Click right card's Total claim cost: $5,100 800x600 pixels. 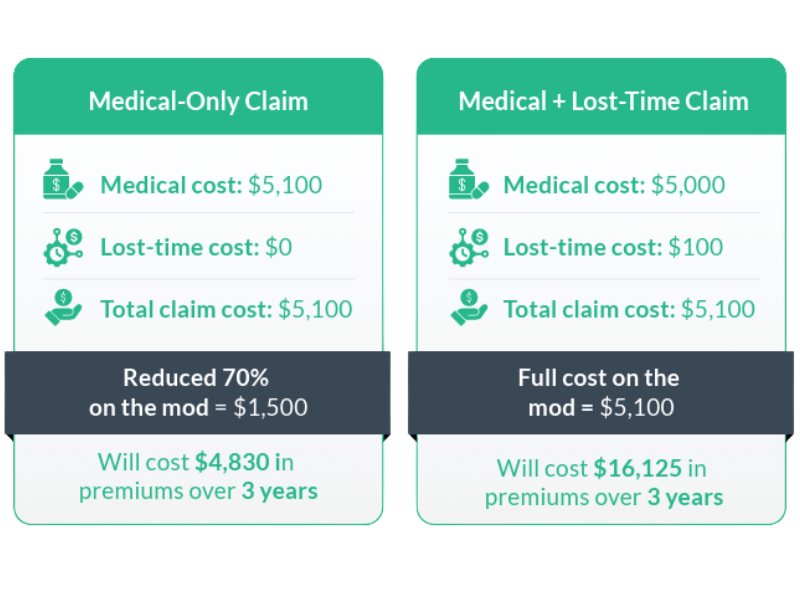pyautogui.click(x=629, y=309)
